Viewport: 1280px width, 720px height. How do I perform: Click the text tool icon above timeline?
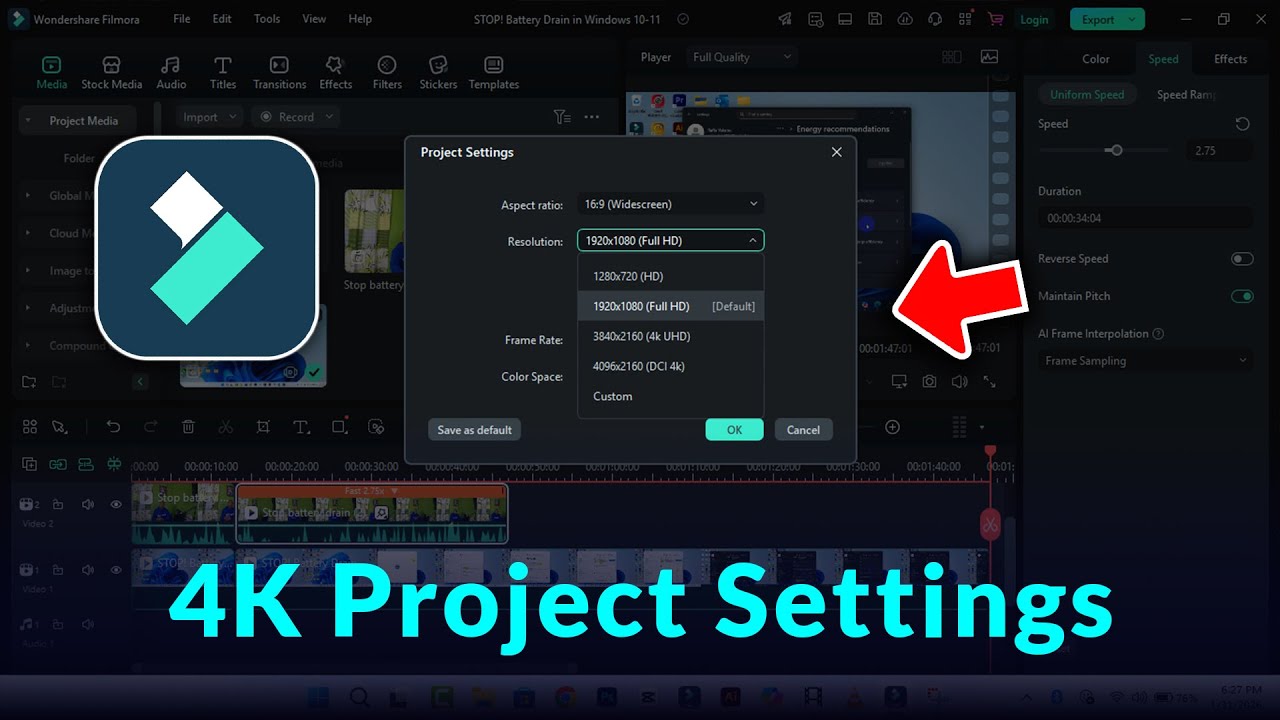point(301,427)
